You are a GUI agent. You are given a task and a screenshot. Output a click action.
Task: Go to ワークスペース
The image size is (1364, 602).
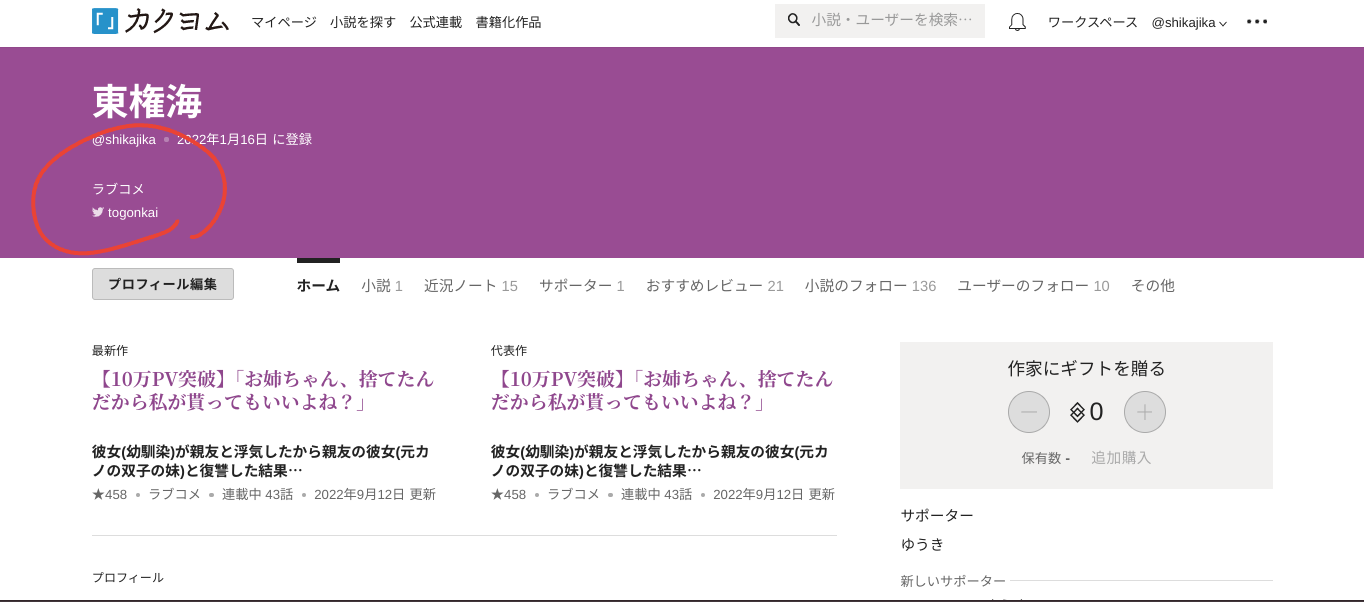point(1092,22)
